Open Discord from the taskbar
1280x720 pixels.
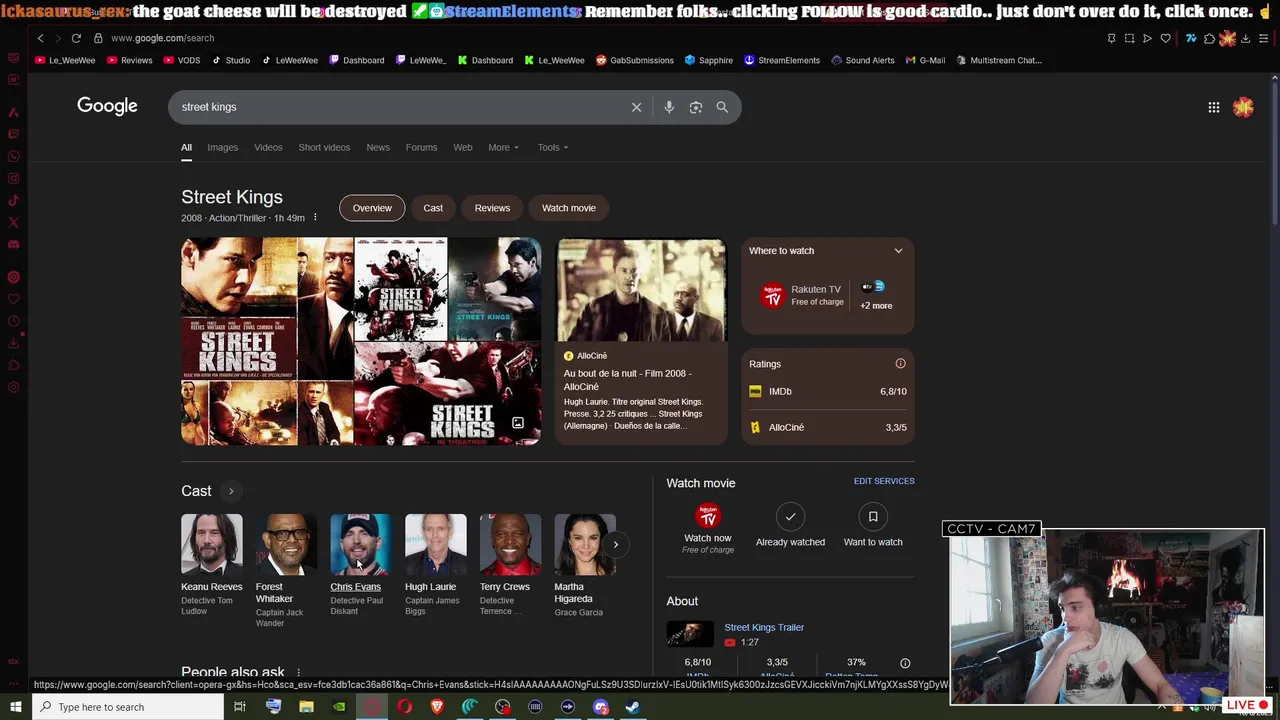[x=600, y=707]
